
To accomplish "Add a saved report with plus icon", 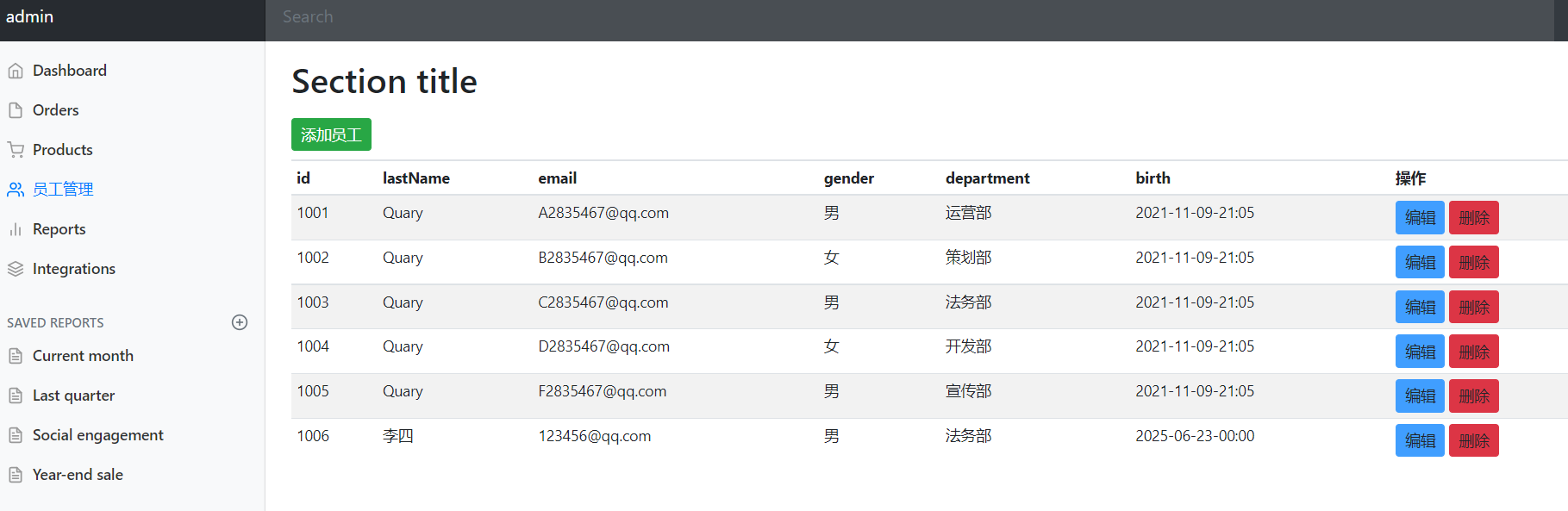I will point(240,322).
